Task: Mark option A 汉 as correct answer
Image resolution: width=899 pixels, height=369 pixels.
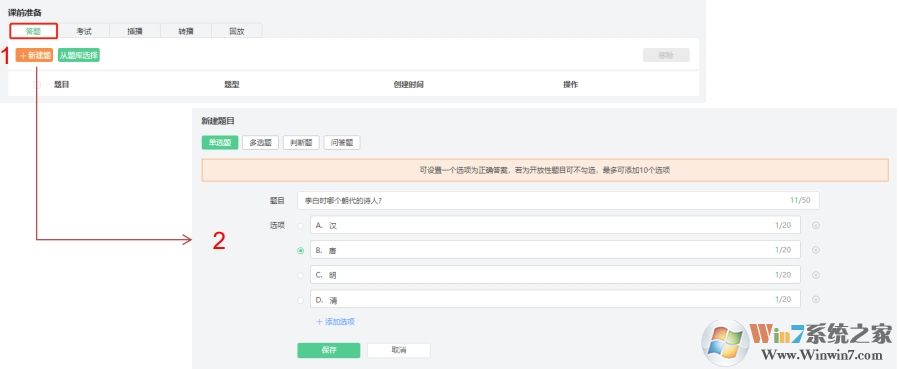Action: 300,226
